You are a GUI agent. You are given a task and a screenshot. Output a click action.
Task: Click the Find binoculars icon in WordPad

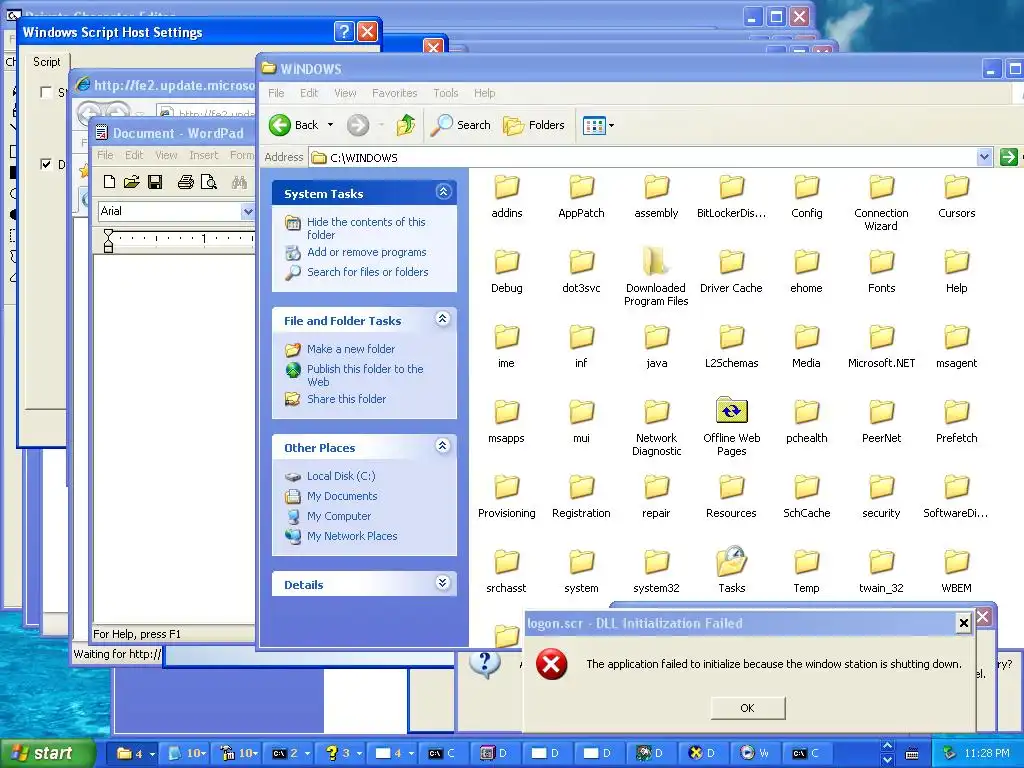click(239, 182)
